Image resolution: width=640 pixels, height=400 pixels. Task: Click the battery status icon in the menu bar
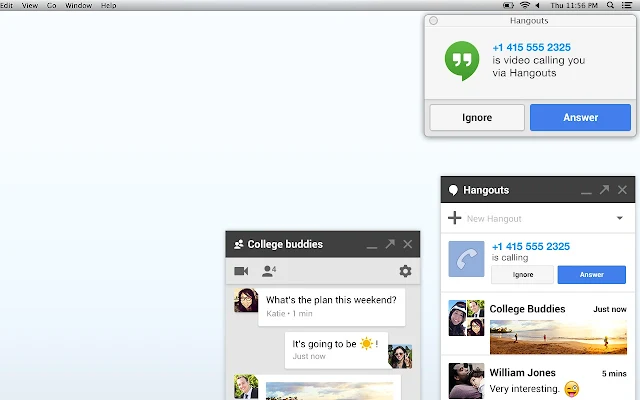(508, 5)
